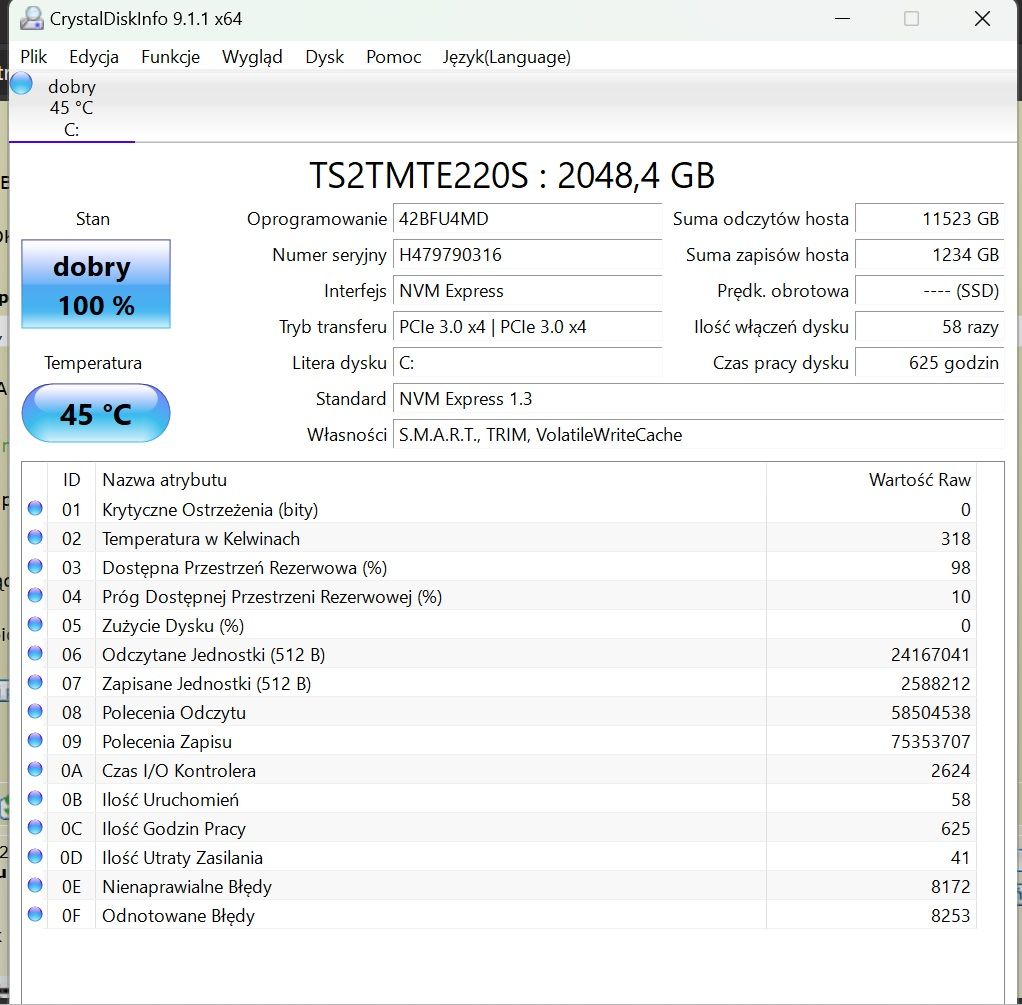Click raw value 41 for Ilość Utraty Zasilania
This screenshot has width=1022, height=1005.
[x=960, y=858]
